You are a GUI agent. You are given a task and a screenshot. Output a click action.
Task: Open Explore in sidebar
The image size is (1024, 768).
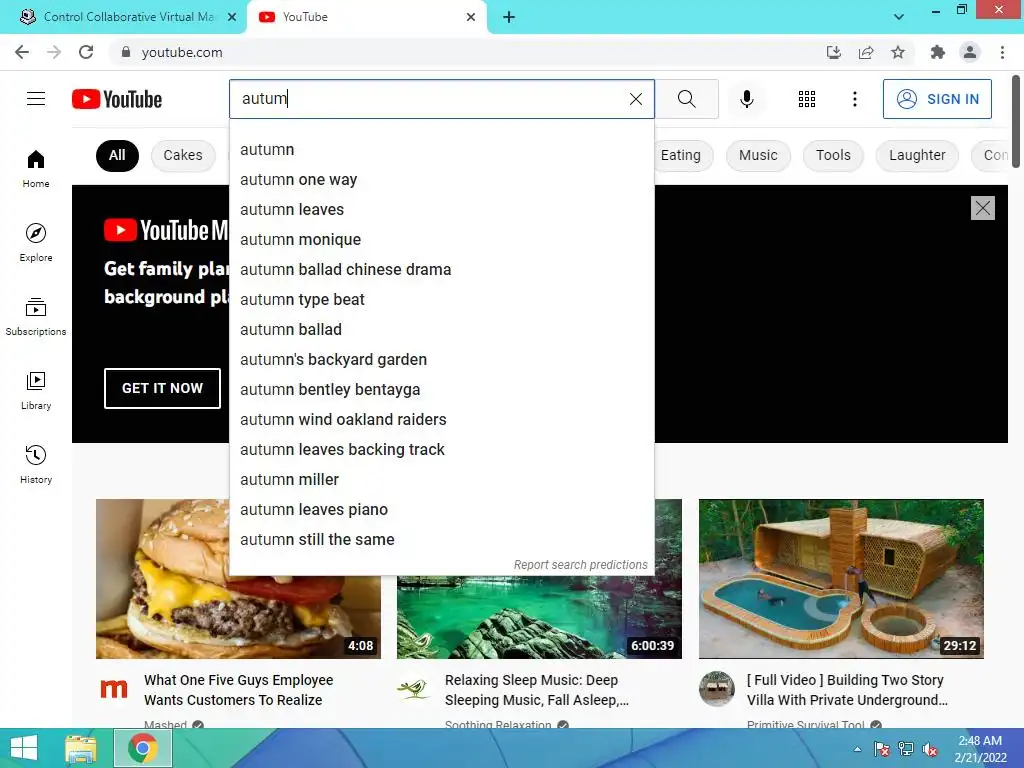[x=36, y=242]
